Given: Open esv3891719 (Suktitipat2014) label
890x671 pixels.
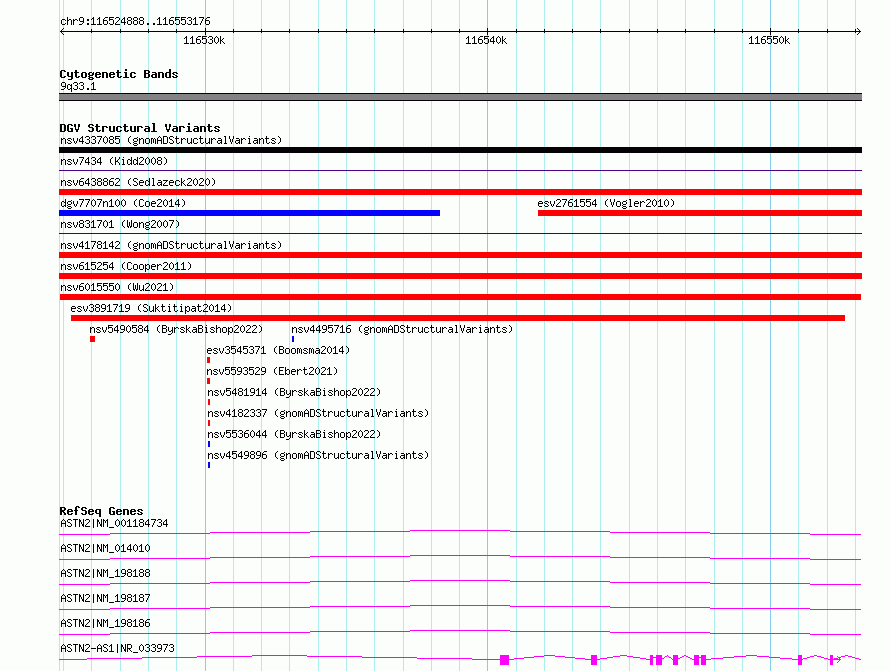Looking at the screenshot, I should [151, 308].
